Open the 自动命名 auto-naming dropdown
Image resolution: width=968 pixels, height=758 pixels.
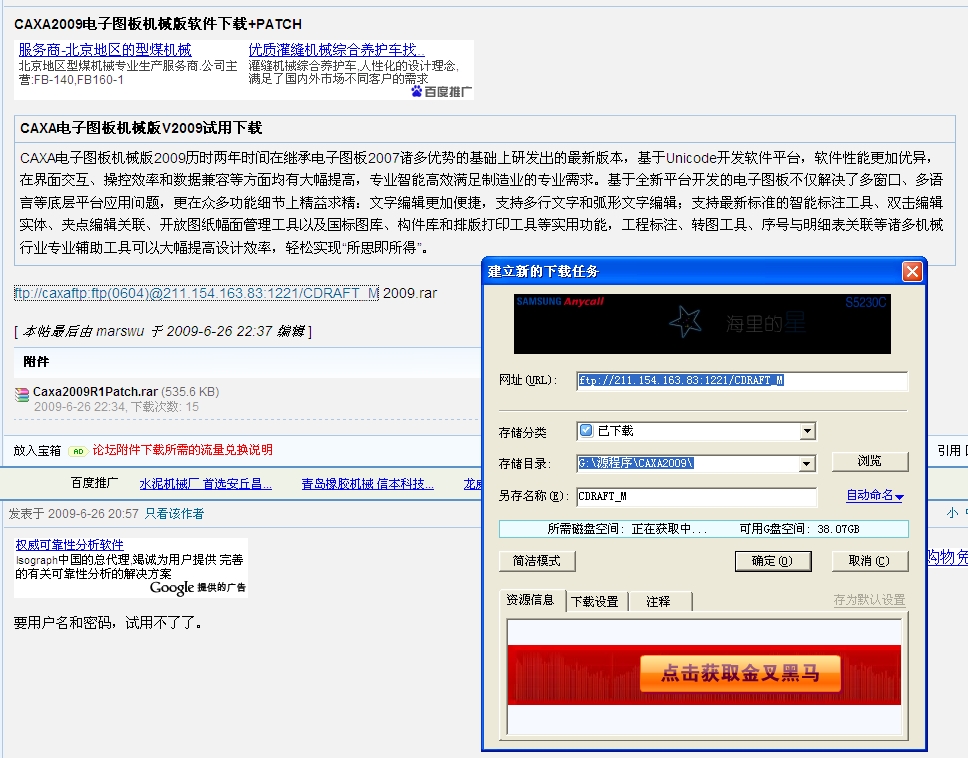click(x=874, y=496)
